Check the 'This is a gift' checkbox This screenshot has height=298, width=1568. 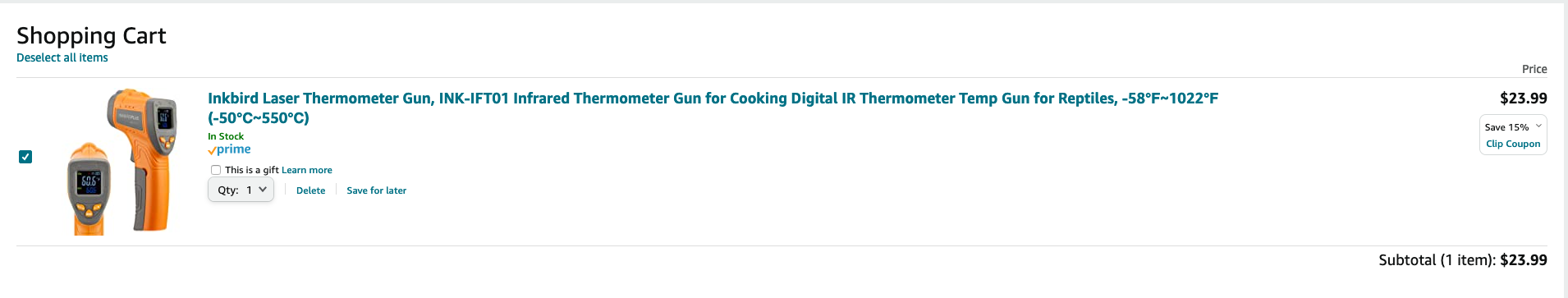[216, 170]
